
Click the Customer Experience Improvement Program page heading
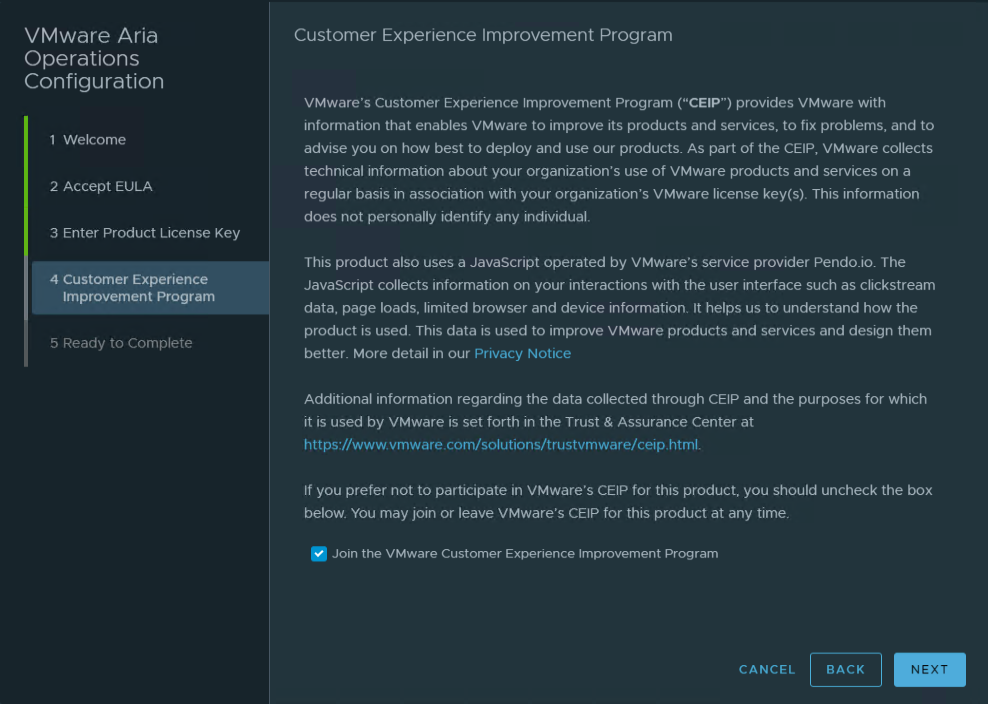coord(483,35)
